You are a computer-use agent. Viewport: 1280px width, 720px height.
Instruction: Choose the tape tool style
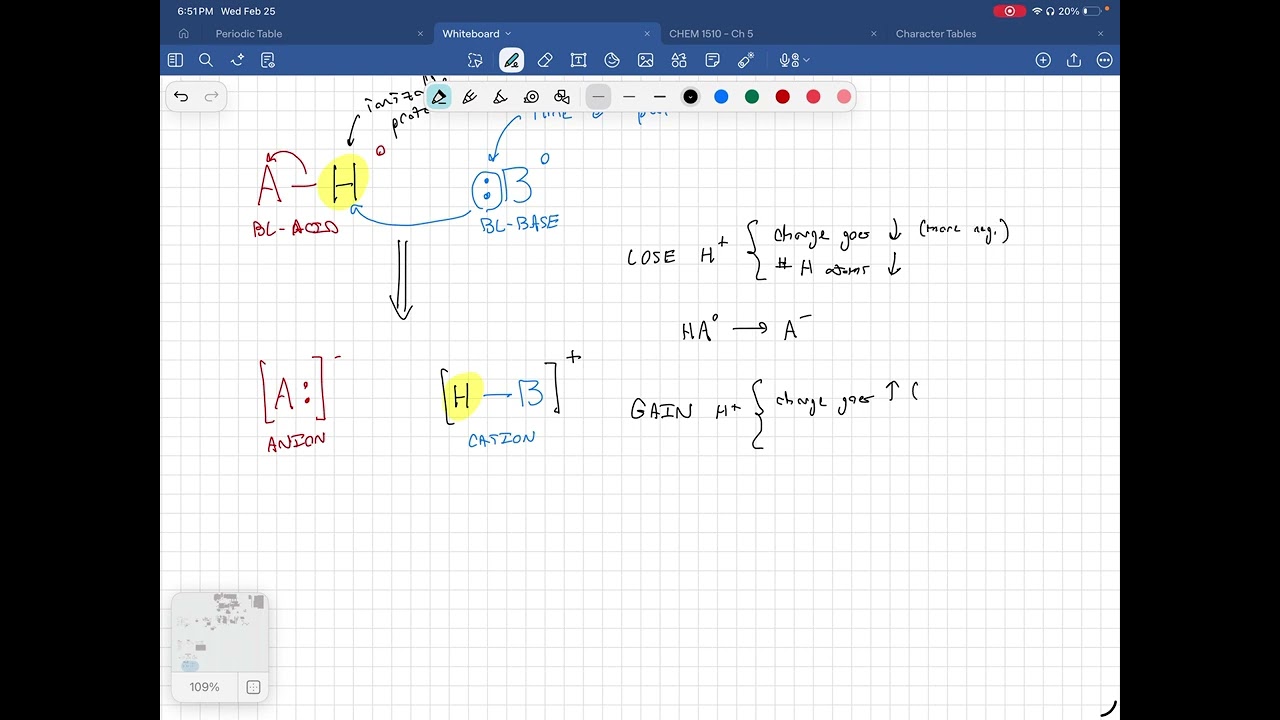pos(531,97)
